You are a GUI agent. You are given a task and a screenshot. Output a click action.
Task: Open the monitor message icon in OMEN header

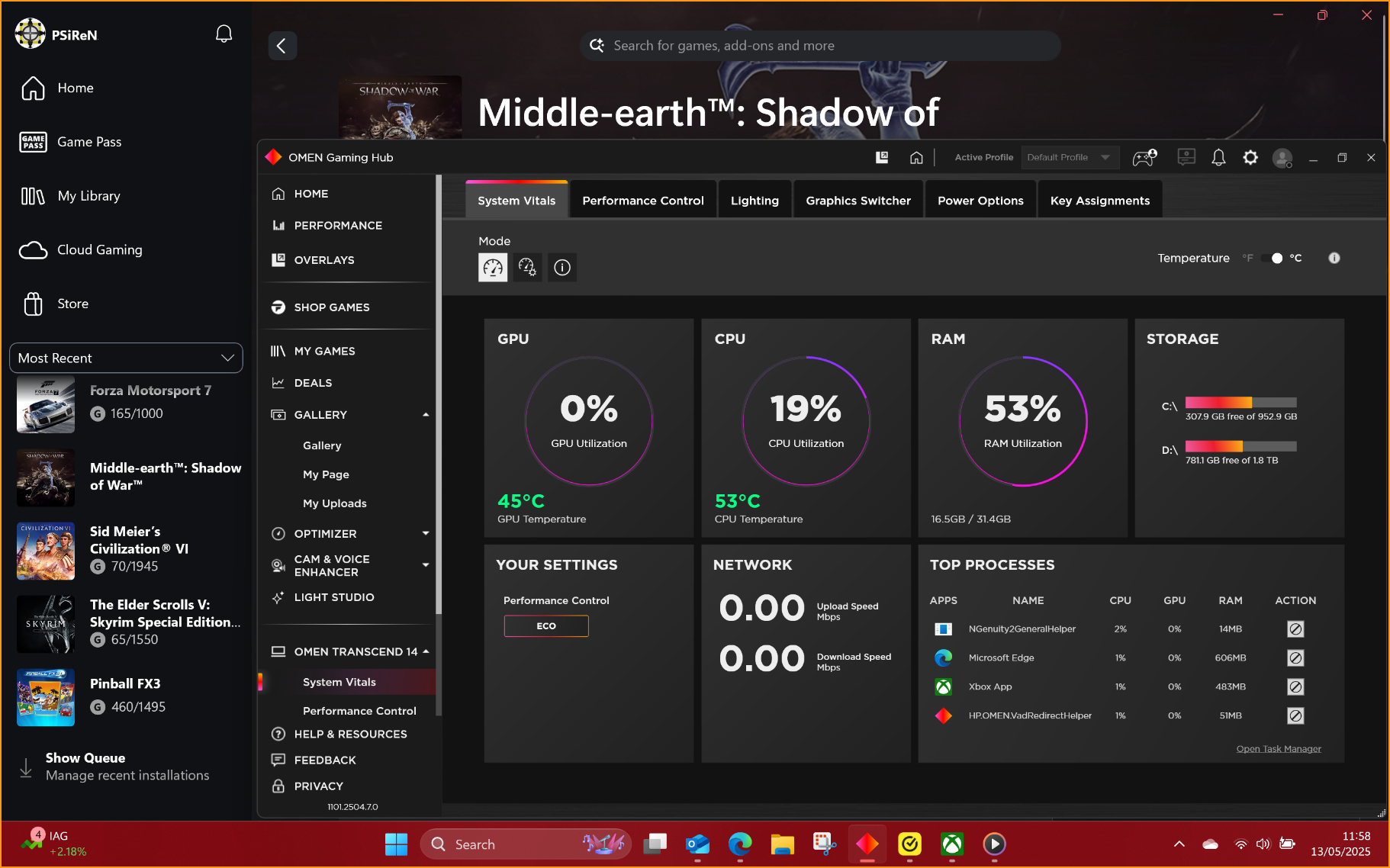pyautogui.click(x=1186, y=157)
